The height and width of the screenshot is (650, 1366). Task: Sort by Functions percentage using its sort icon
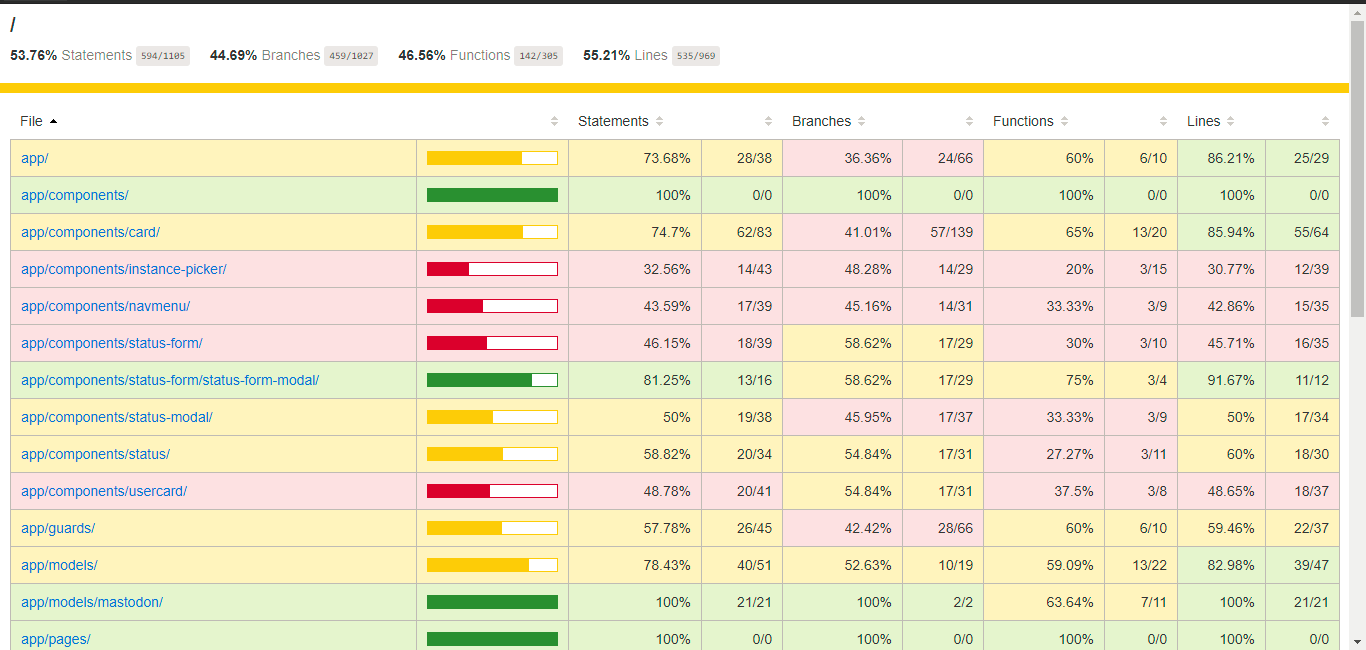click(x=1064, y=121)
